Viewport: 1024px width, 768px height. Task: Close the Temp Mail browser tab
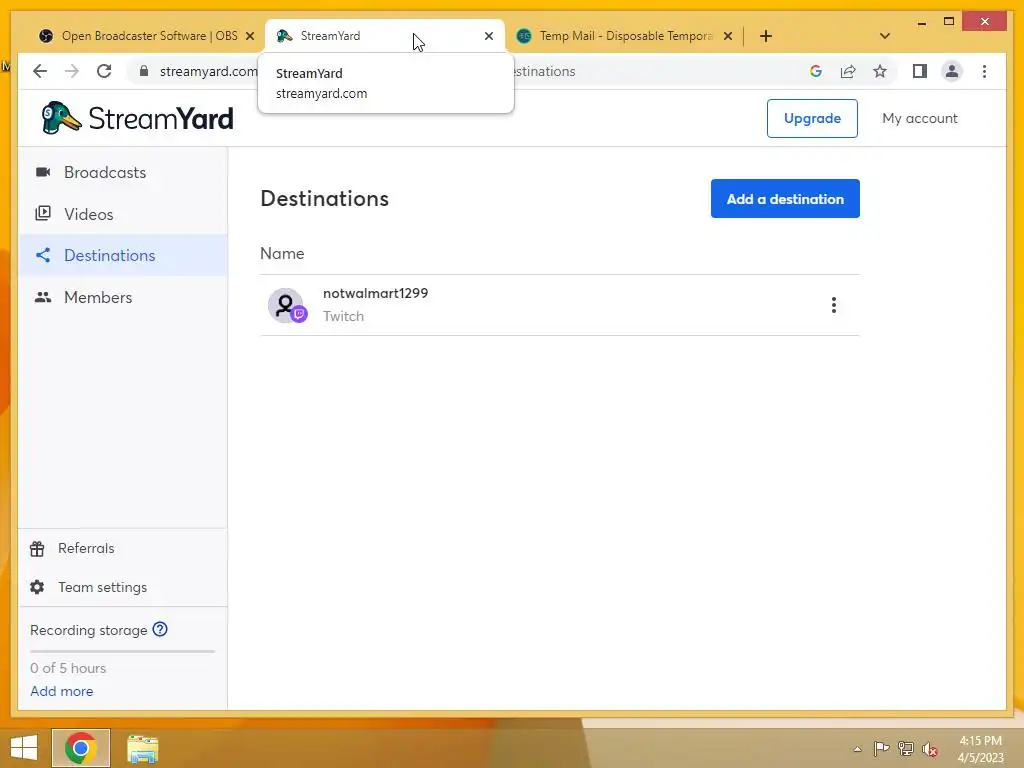coord(728,36)
